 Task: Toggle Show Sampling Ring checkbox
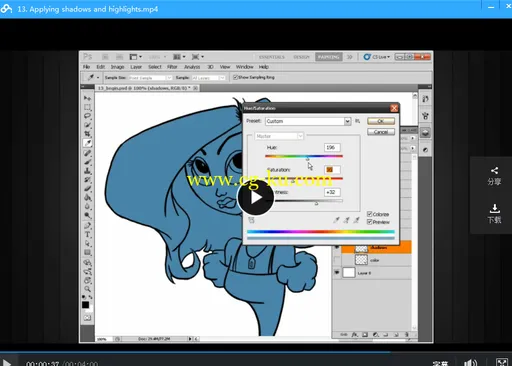coord(235,77)
